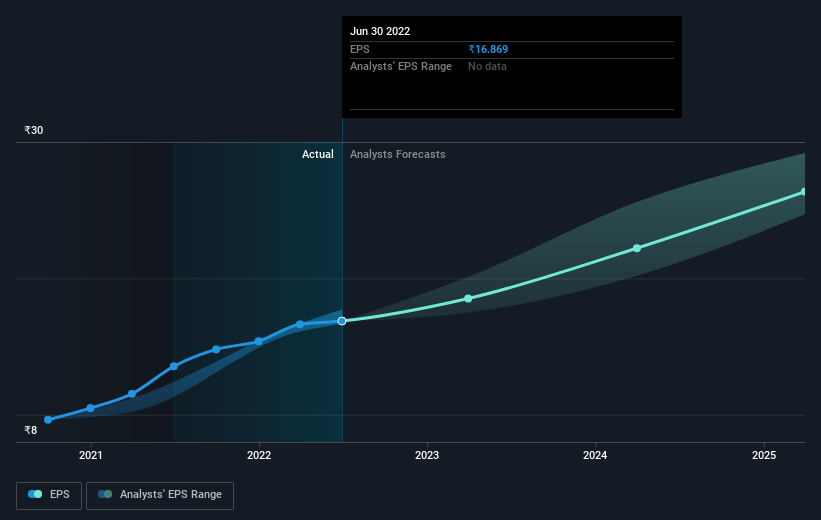This screenshot has height=520, width=821.
Task: Click the 'EPS' row label in tooltip
Action: pyautogui.click(x=360, y=49)
